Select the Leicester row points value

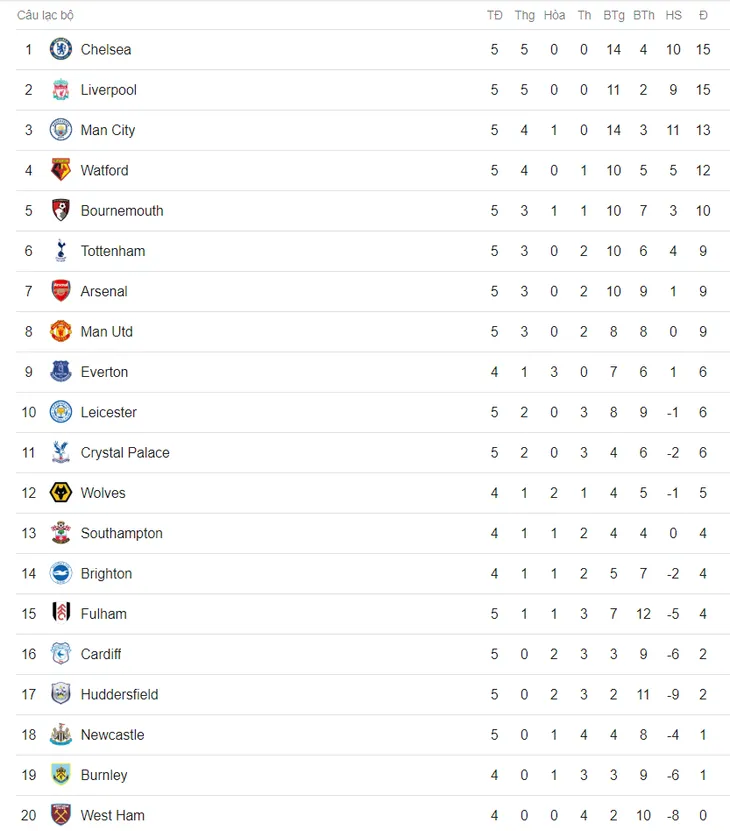703,412
